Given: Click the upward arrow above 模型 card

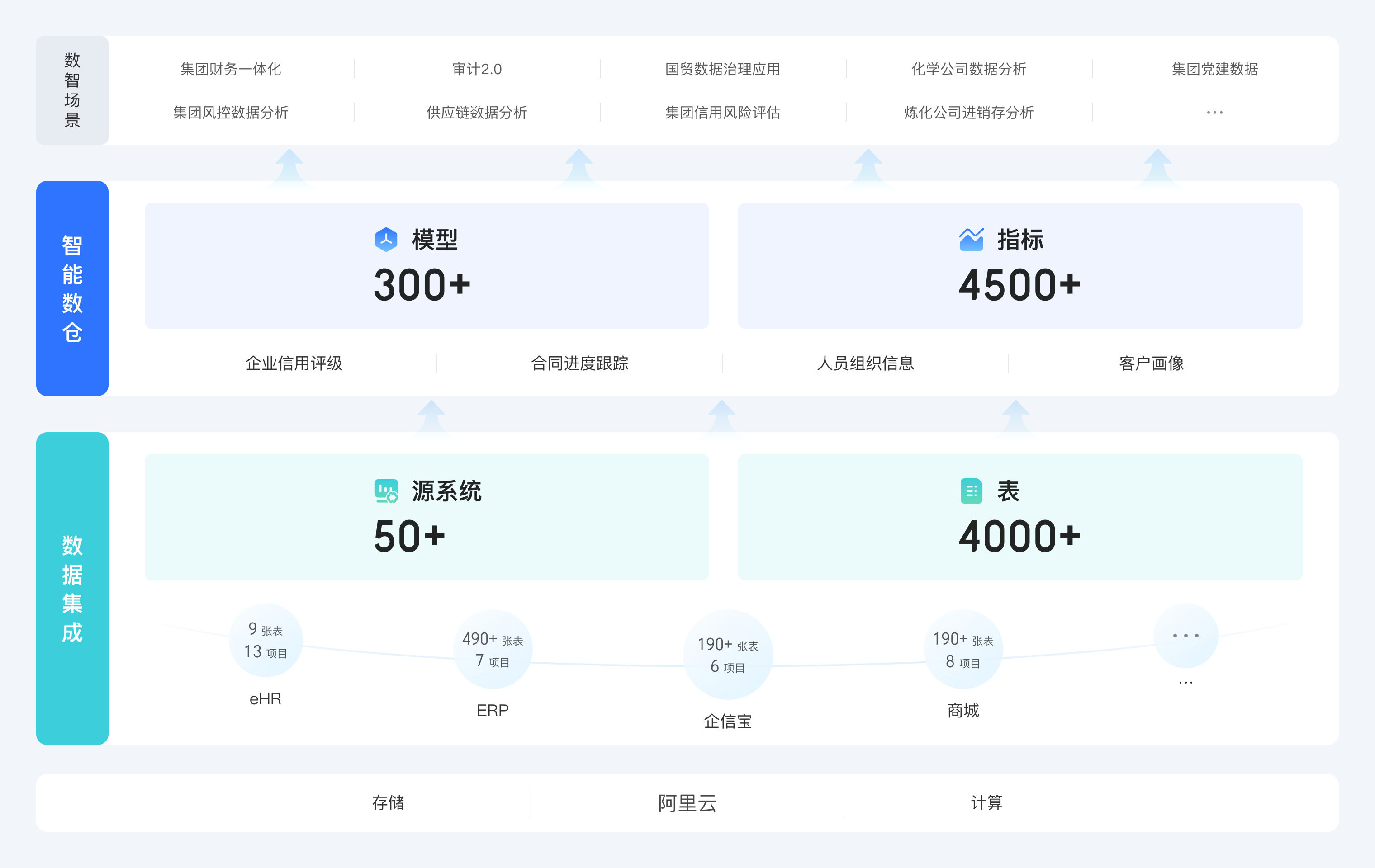Looking at the screenshot, I should 290,165.
